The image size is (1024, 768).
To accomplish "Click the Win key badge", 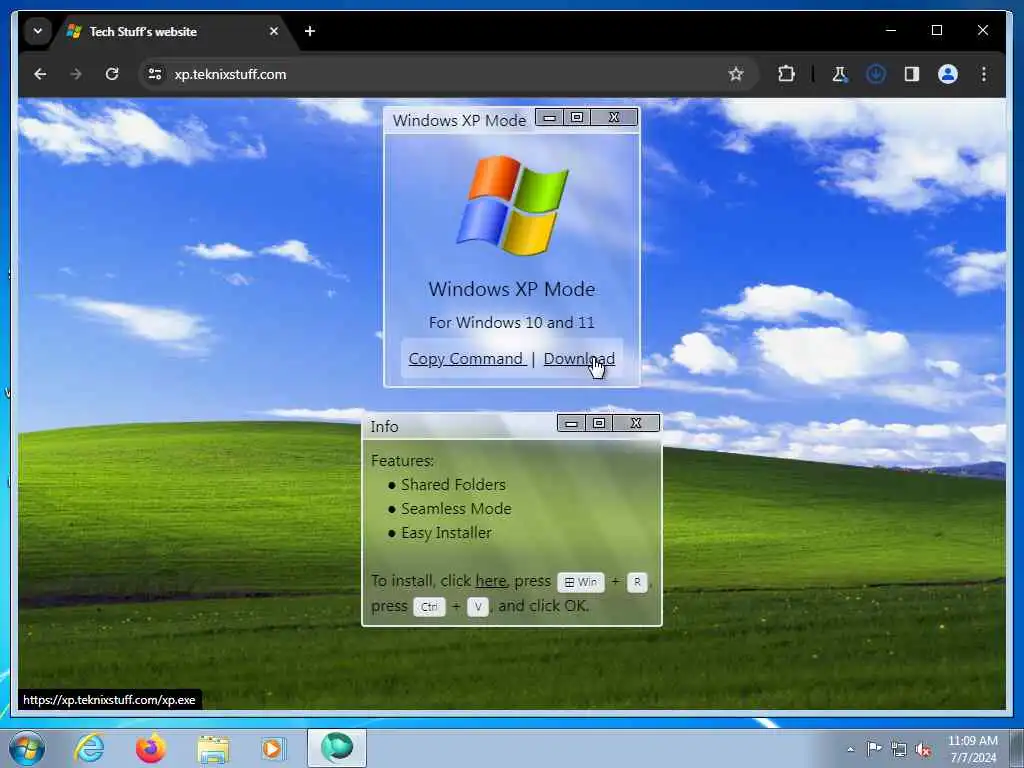I will pos(581,582).
